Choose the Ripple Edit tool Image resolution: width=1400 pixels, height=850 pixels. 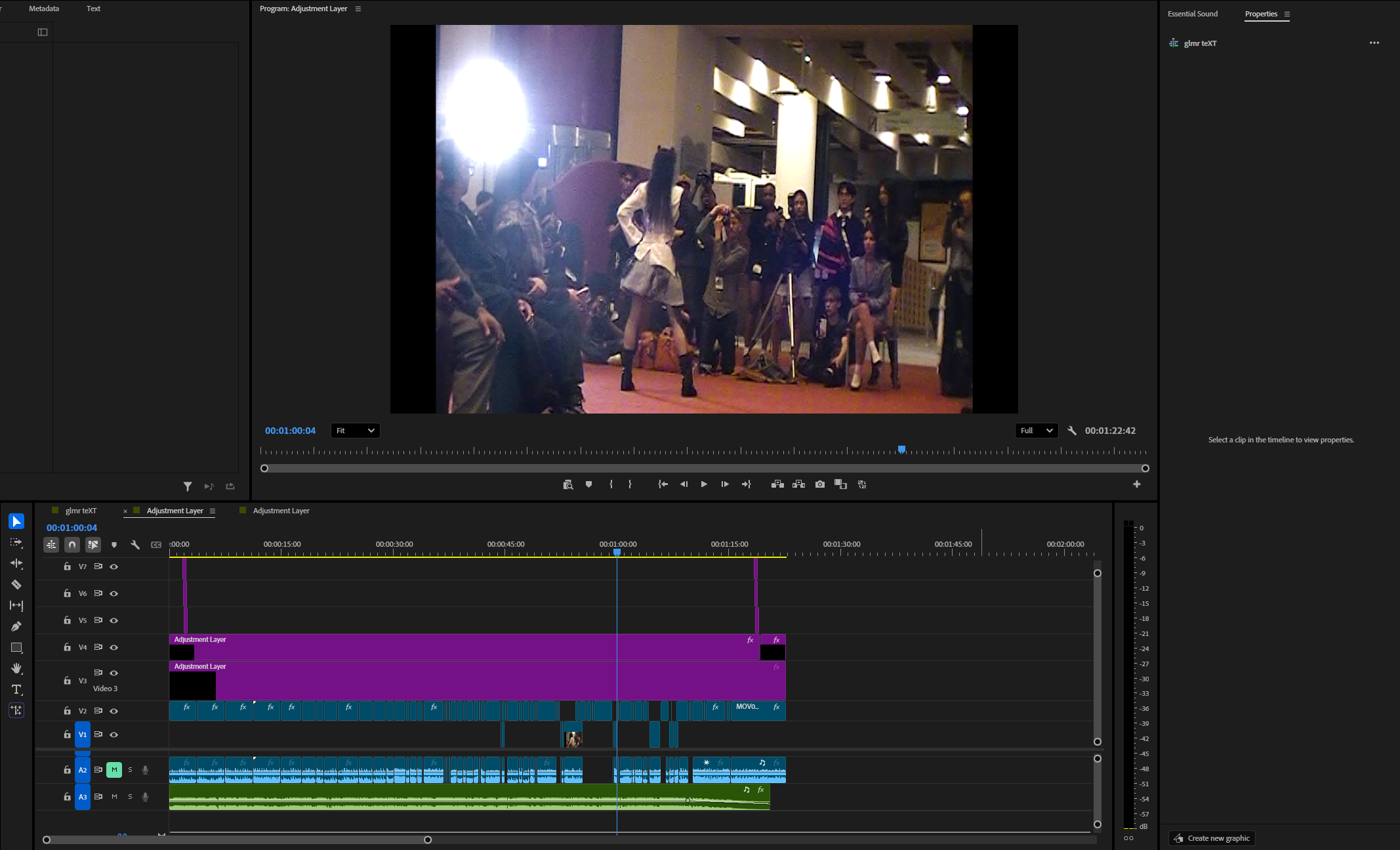point(16,563)
